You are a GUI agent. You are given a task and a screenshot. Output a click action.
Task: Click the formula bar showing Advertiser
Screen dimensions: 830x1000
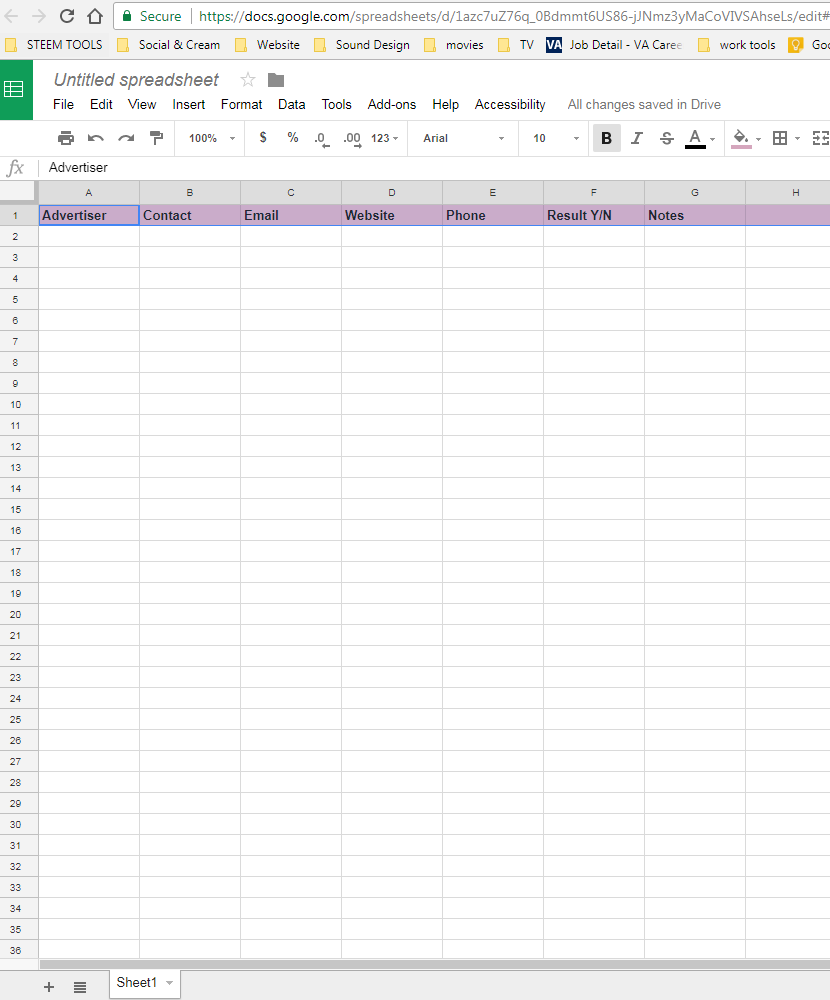[434, 168]
